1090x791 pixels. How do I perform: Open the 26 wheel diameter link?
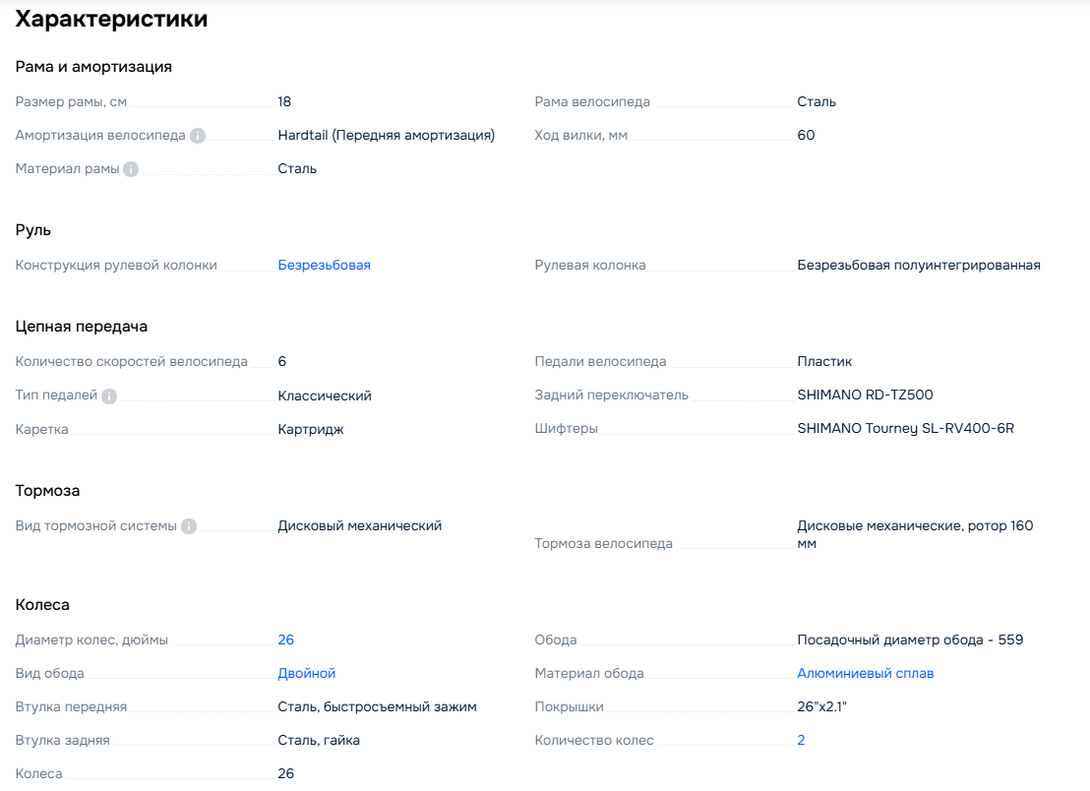[x=286, y=639]
